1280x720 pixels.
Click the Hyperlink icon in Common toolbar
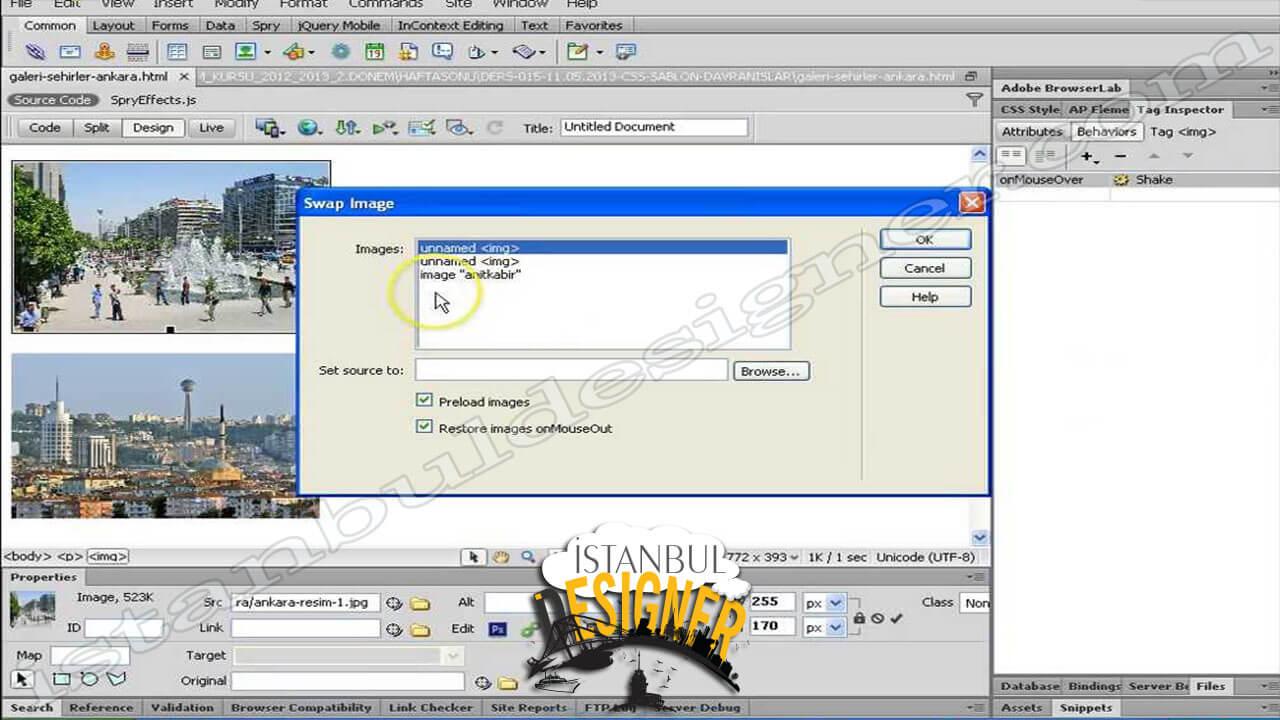coord(35,51)
